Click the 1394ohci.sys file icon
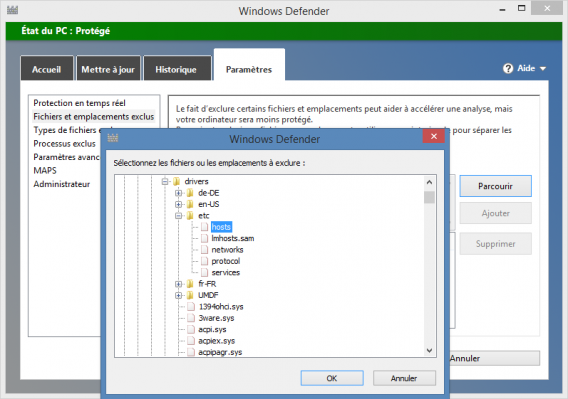568x399 pixels. click(191, 307)
